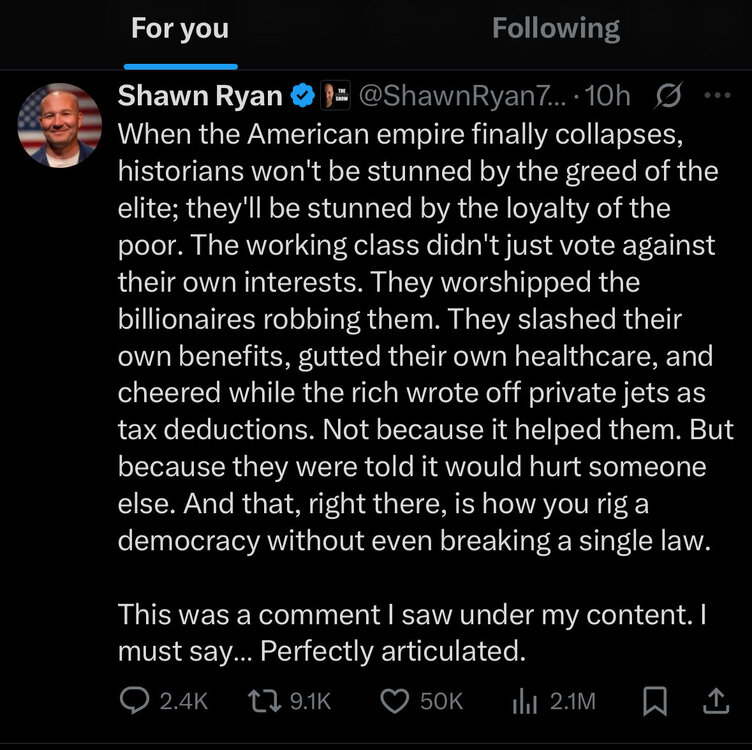Click the Shawn Ryan display name
752x750 pixels.
pyautogui.click(x=200, y=96)
